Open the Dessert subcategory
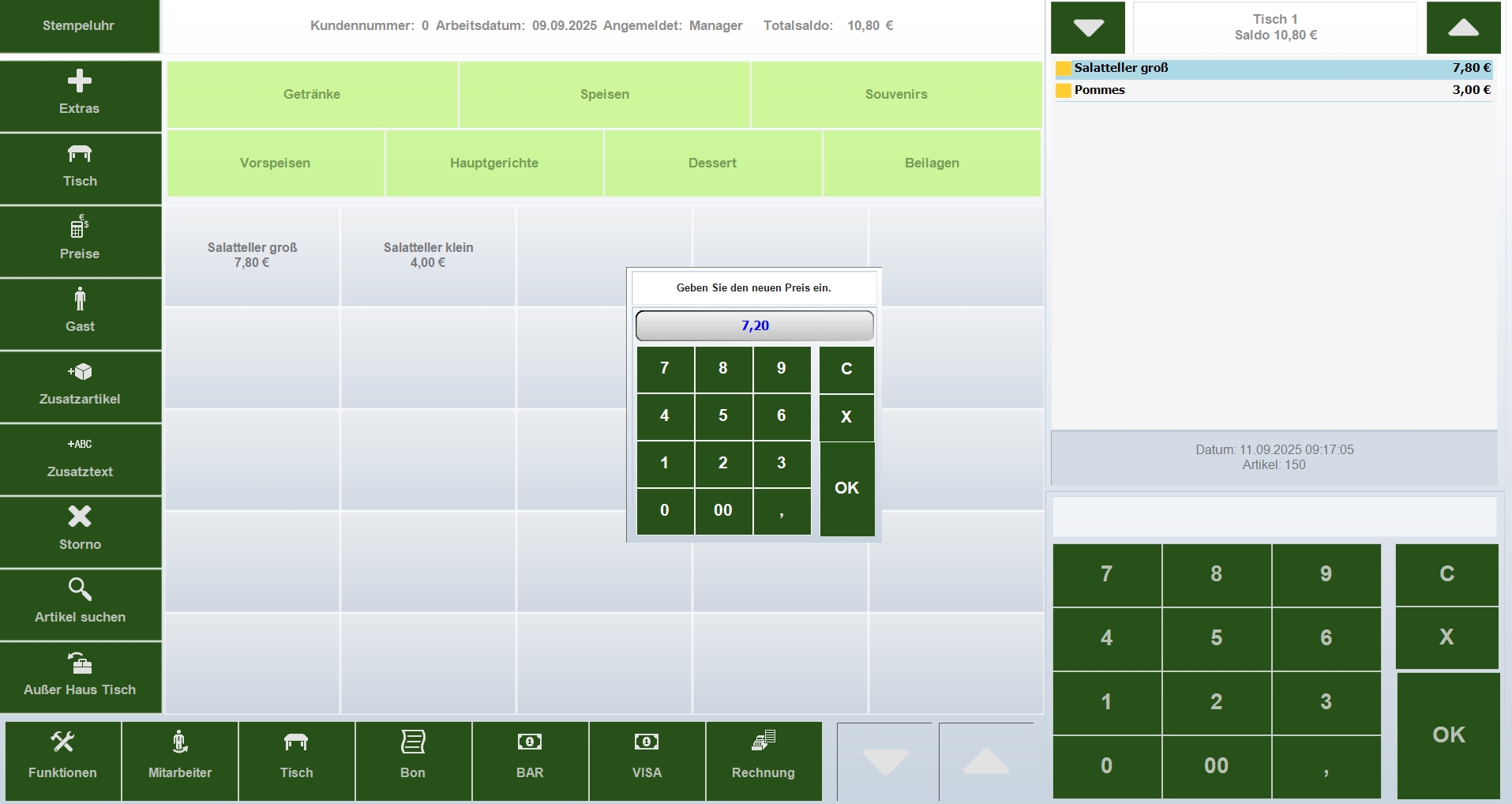The height and width of the screenshot is (804, 1512). tap(712, 163)
